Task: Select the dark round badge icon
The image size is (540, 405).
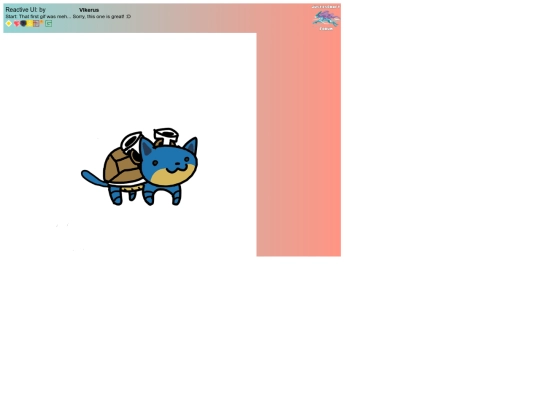Action: 23,23
